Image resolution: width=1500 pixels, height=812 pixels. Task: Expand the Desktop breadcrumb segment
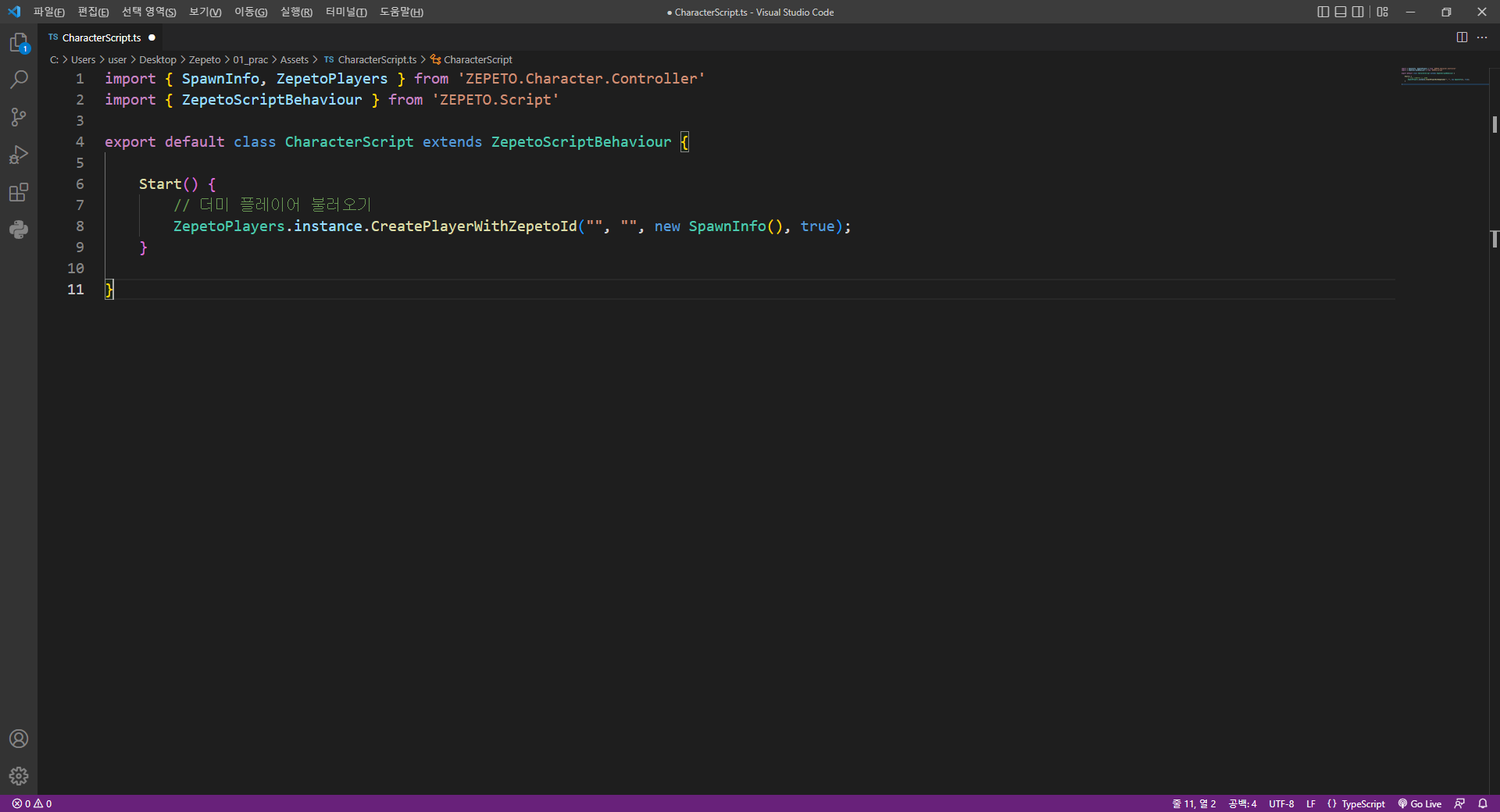click(x=158, y=59)
